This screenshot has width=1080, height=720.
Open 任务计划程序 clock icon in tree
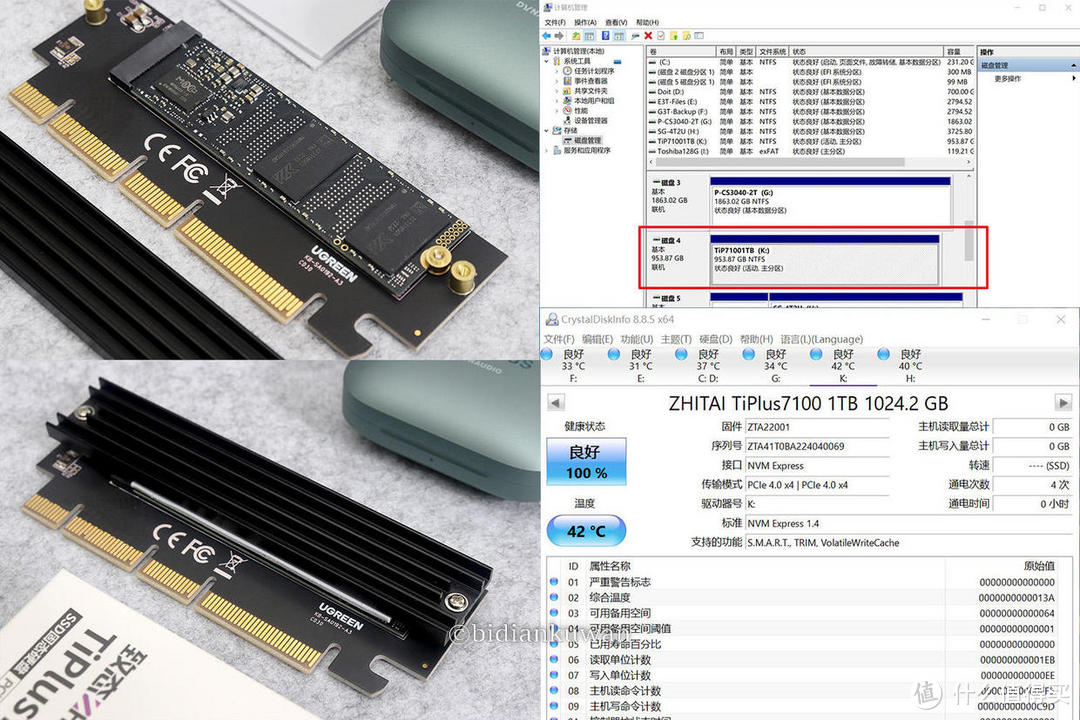pos(568,71)
